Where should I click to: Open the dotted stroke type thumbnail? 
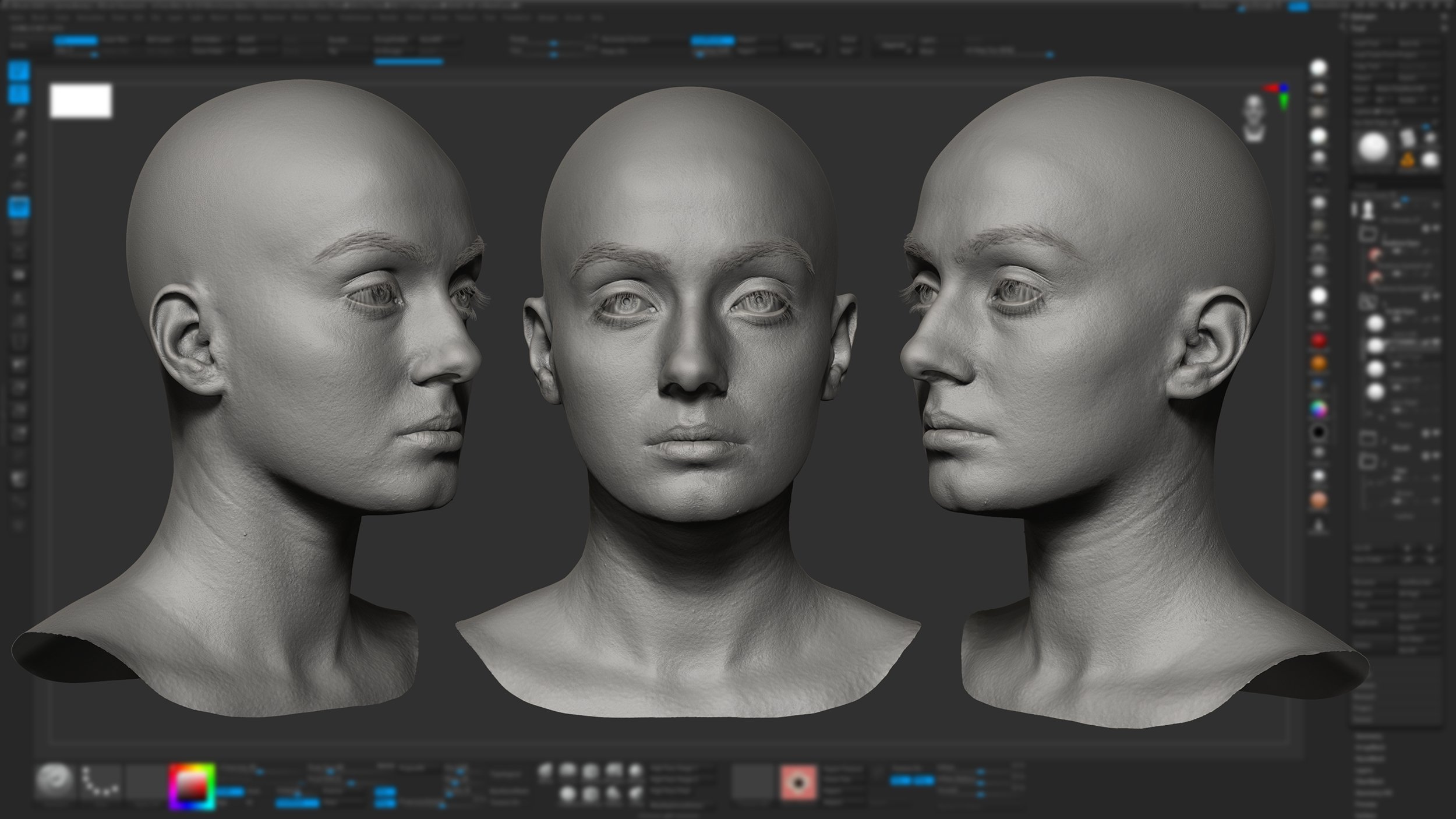[100, 782]
